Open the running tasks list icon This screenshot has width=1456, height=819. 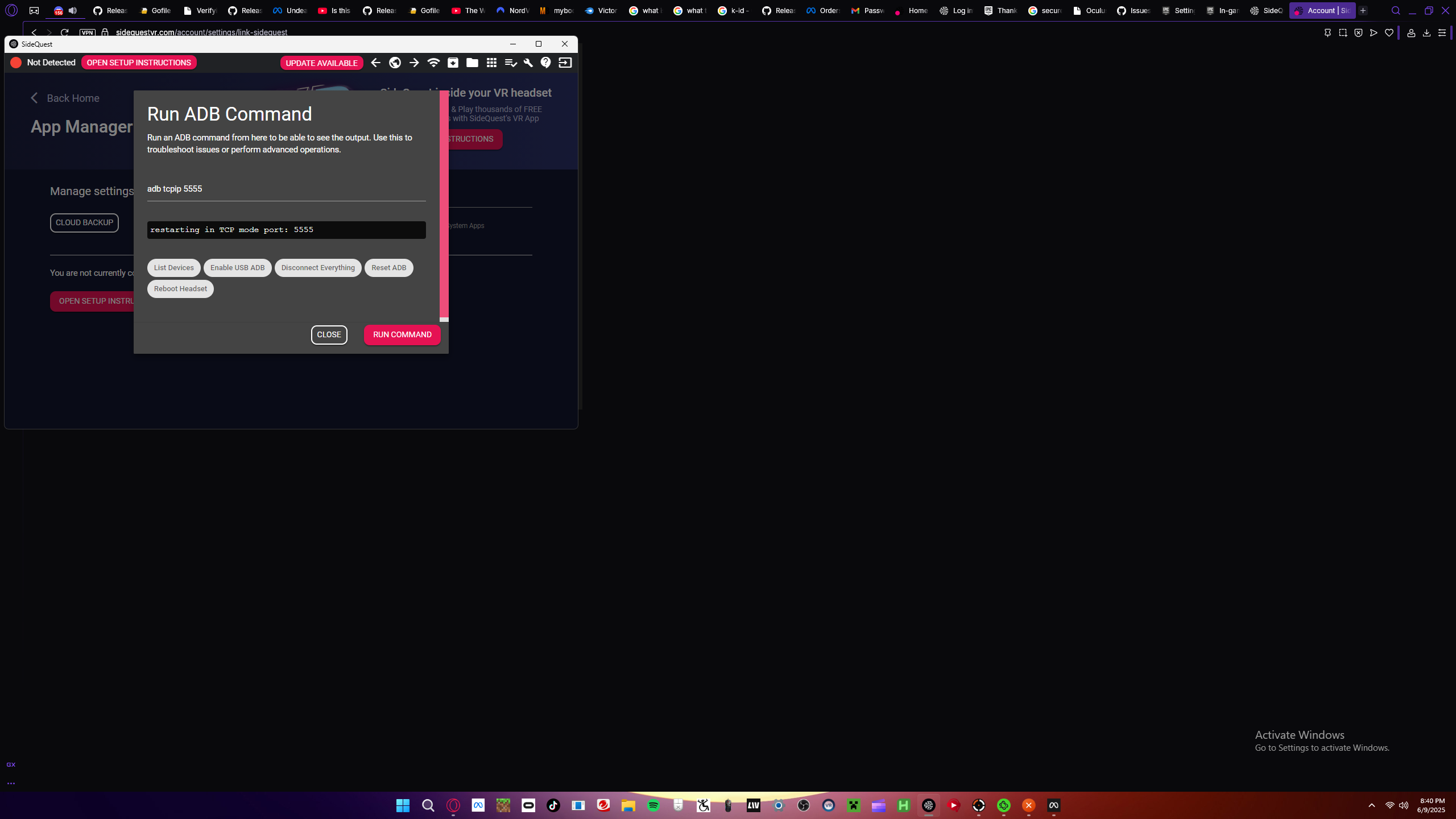pos(510,63)
